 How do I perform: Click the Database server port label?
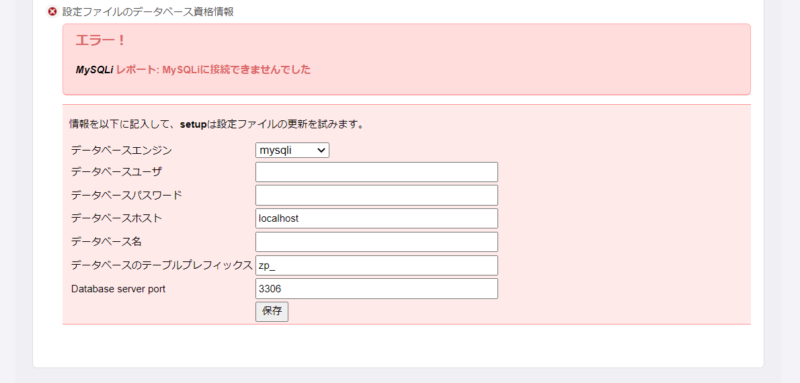[x=118, y=289]
